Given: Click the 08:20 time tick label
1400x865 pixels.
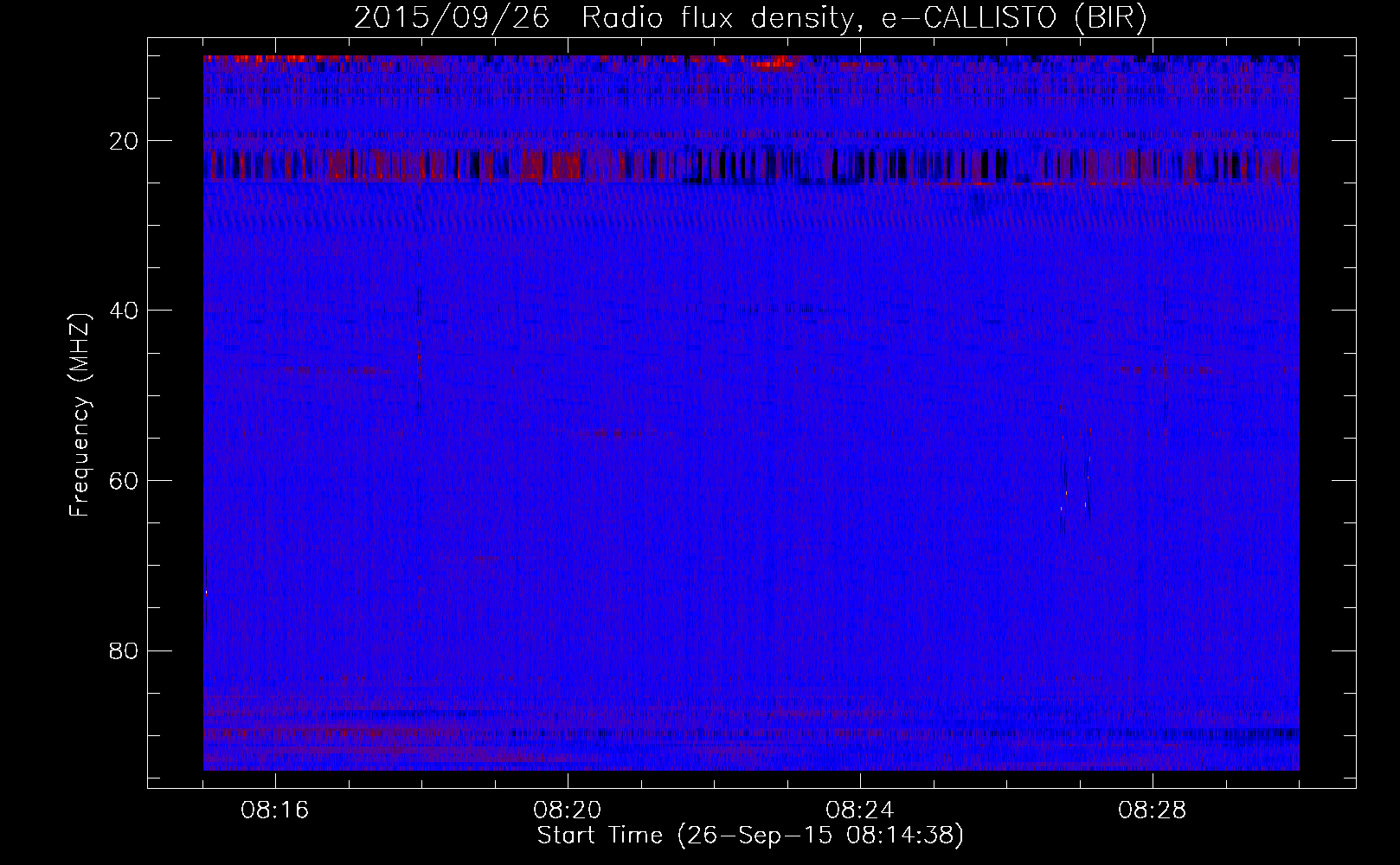Looking at the screenshot, I should [568, 811].
